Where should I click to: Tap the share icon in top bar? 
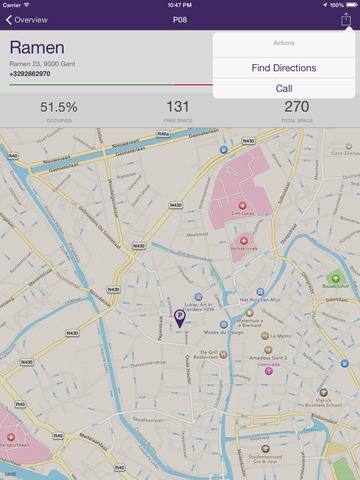pyautogui.click(x=346, y=19)
